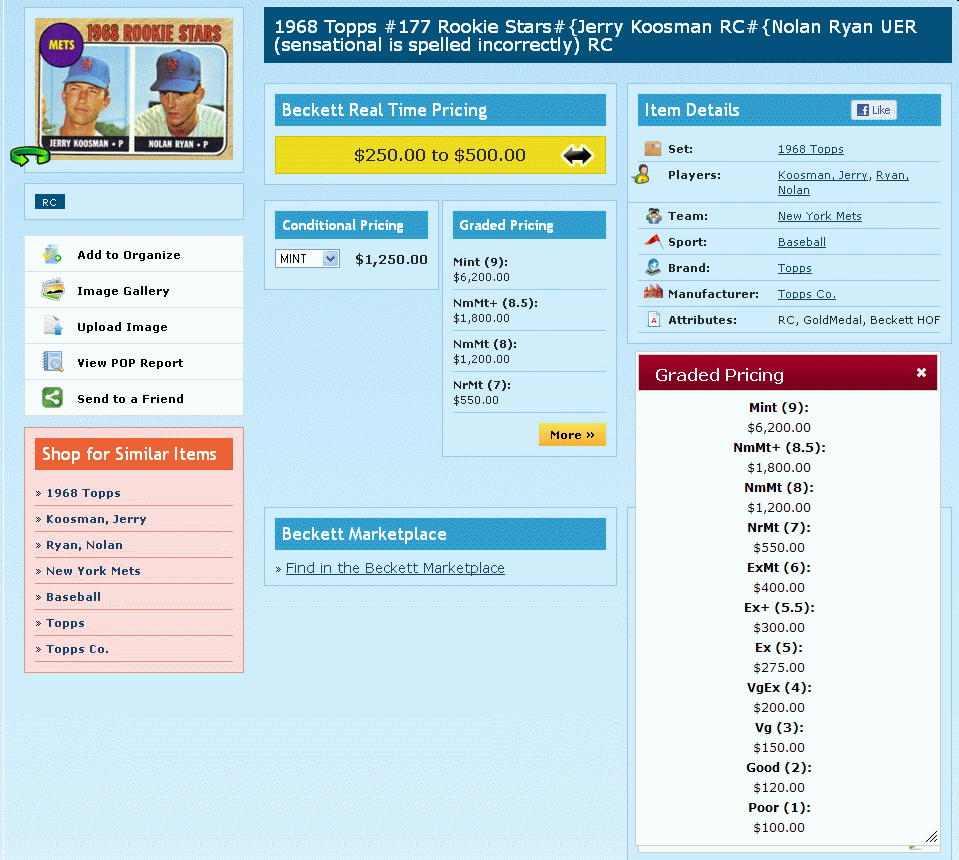Click the yellow More button under Graded Pricing

572,435
